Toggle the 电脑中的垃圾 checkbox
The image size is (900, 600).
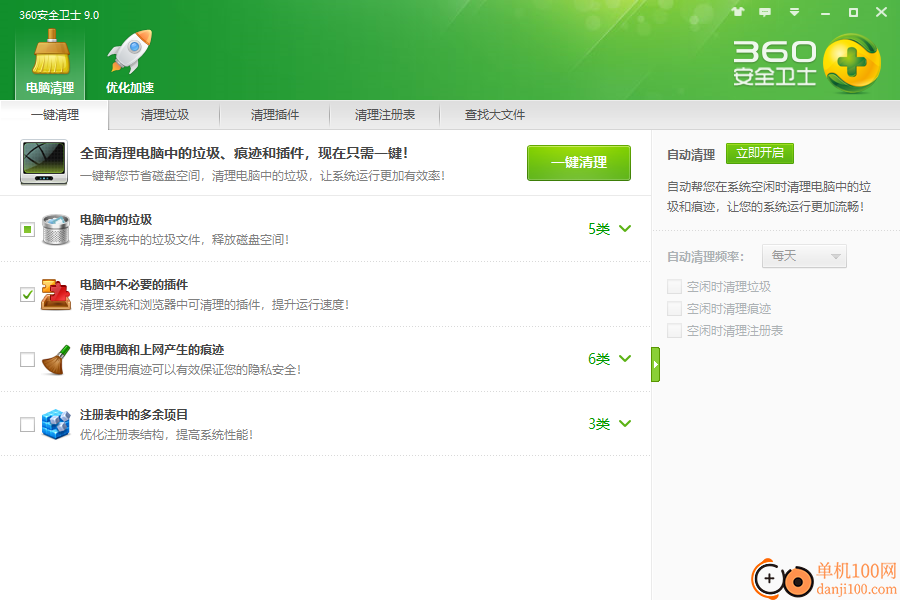[x=27, y=230]
